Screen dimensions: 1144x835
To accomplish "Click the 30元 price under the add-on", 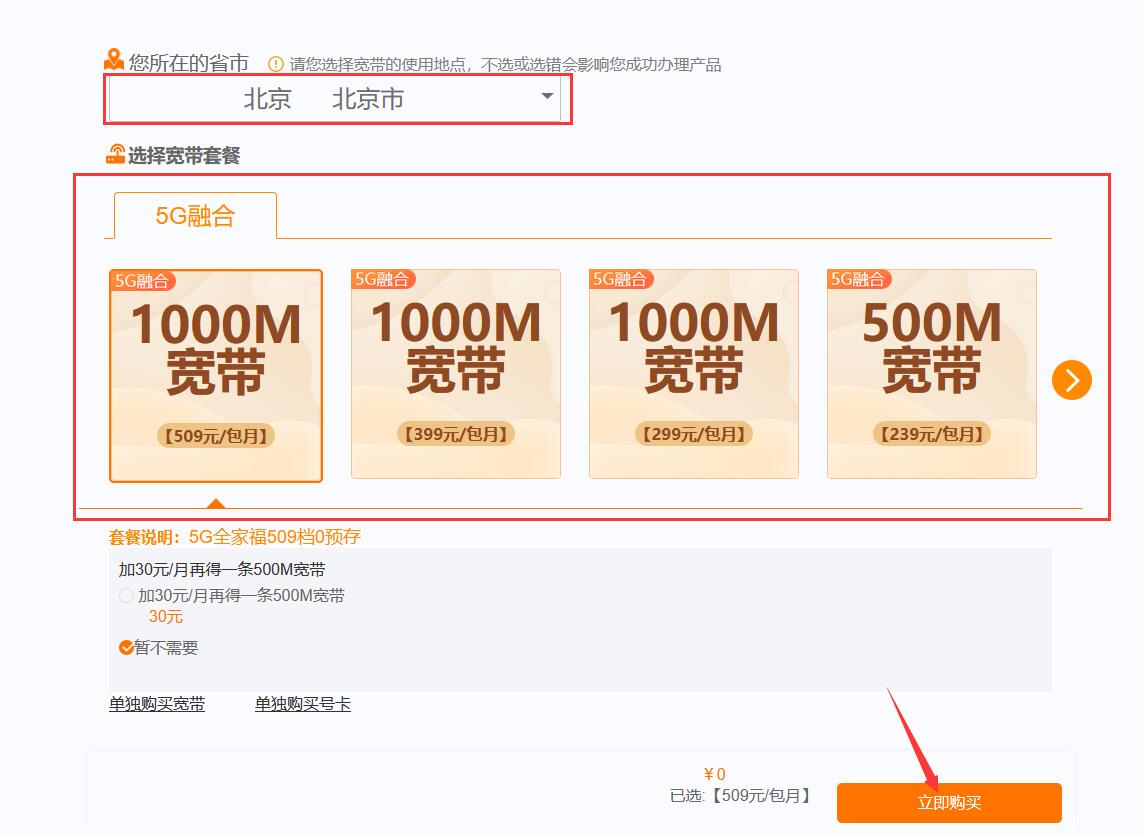I will point(166,617).
